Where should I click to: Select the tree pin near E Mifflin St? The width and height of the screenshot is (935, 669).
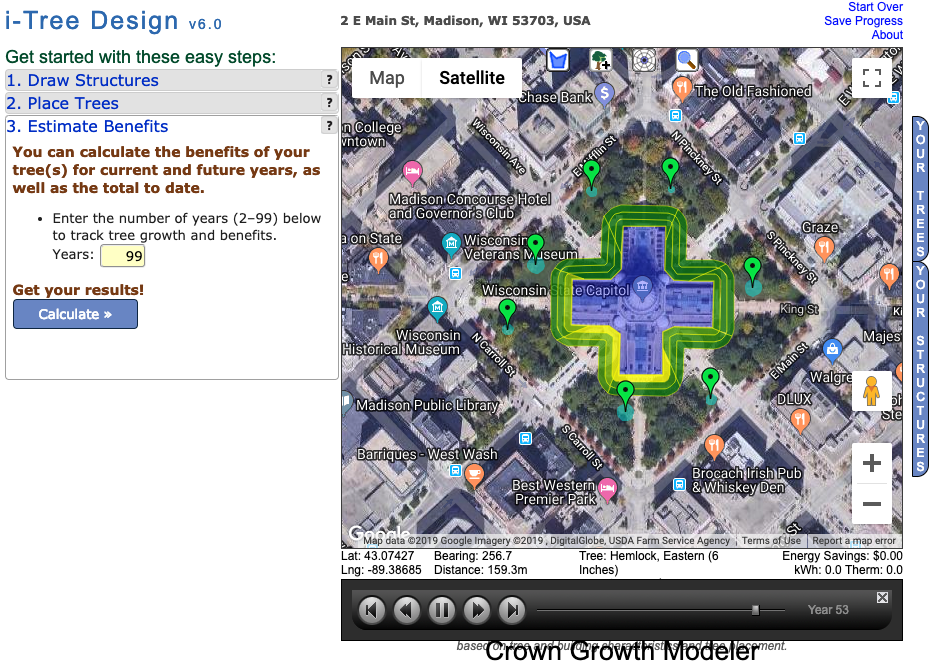click(591, 173)
